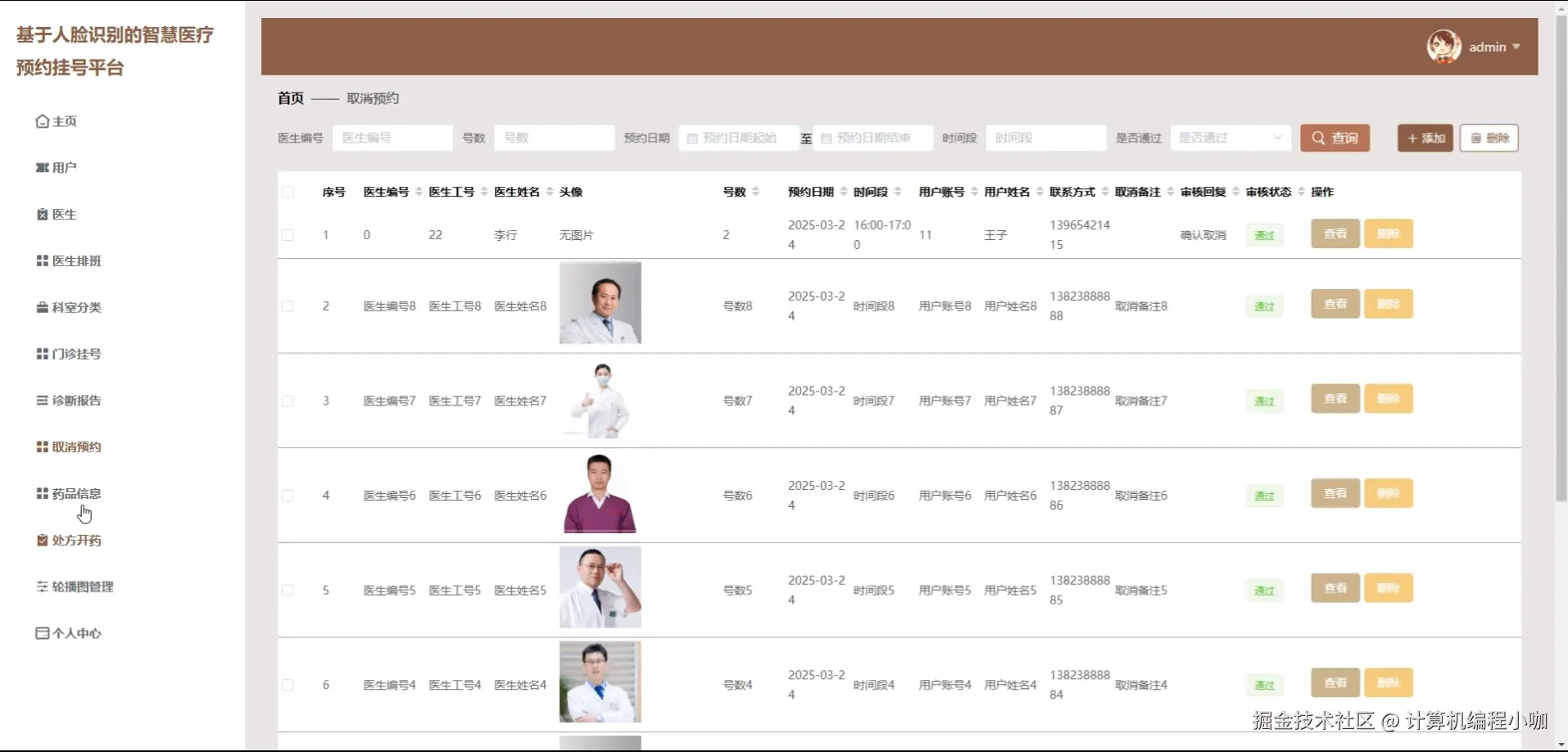This screenshot has height=752, width=1568.
Task: Check the row 1 李行 checkbox
Action: tap(288, 235)
